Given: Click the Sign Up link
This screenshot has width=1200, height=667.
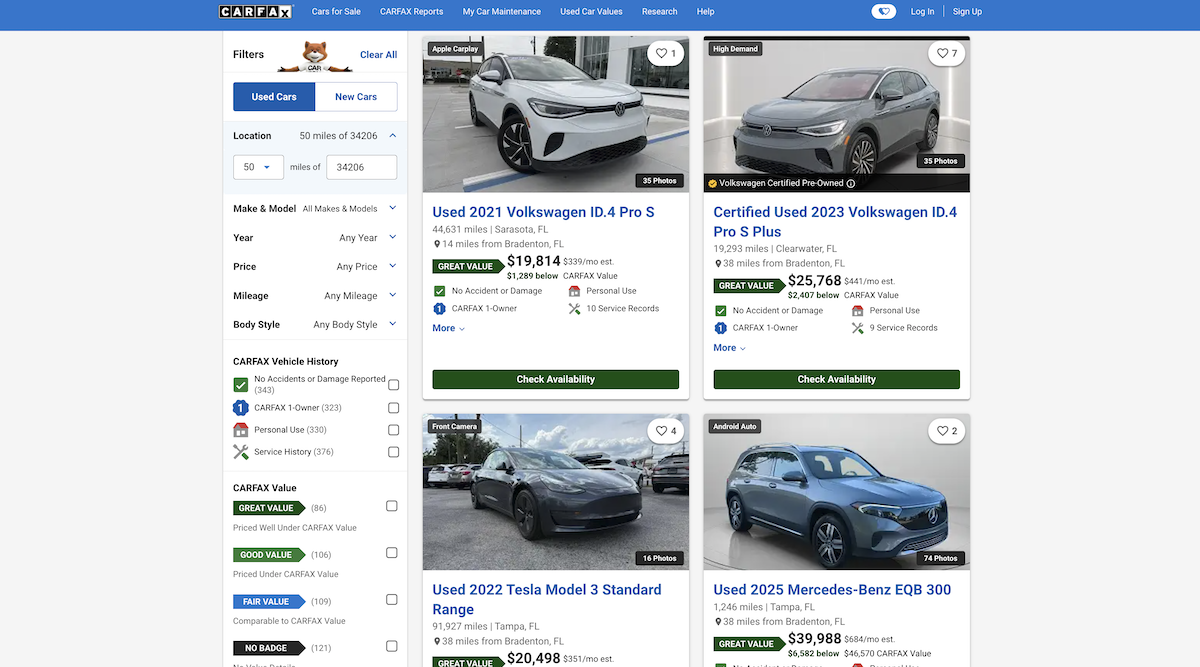Looking at the screenshot, I should coord(967,12).
